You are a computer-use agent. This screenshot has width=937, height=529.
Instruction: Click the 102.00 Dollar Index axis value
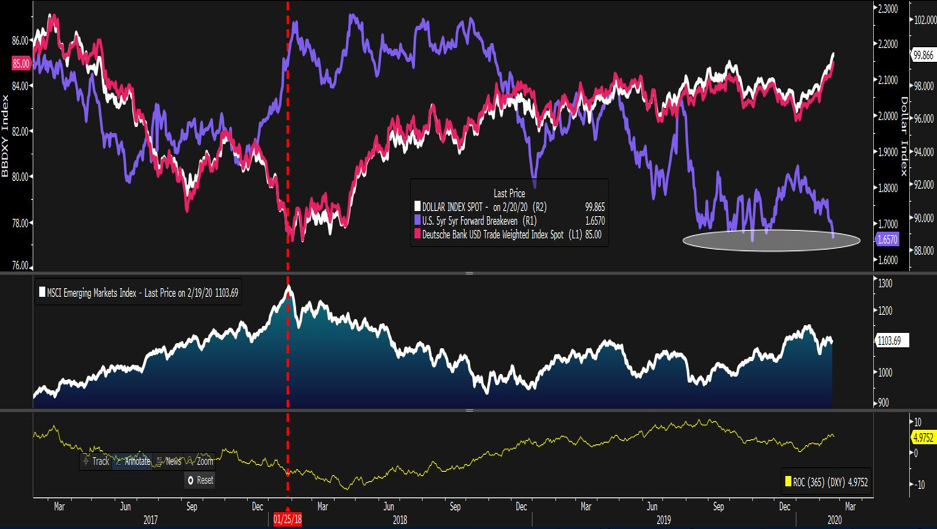pos(924,20)
